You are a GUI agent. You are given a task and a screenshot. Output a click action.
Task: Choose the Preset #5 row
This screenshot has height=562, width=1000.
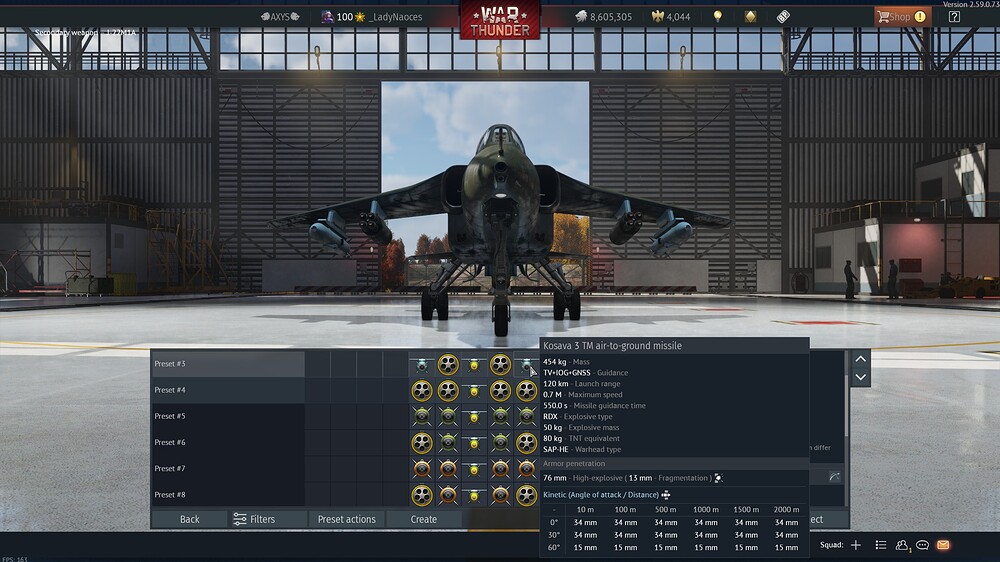(x=228, y=416)
